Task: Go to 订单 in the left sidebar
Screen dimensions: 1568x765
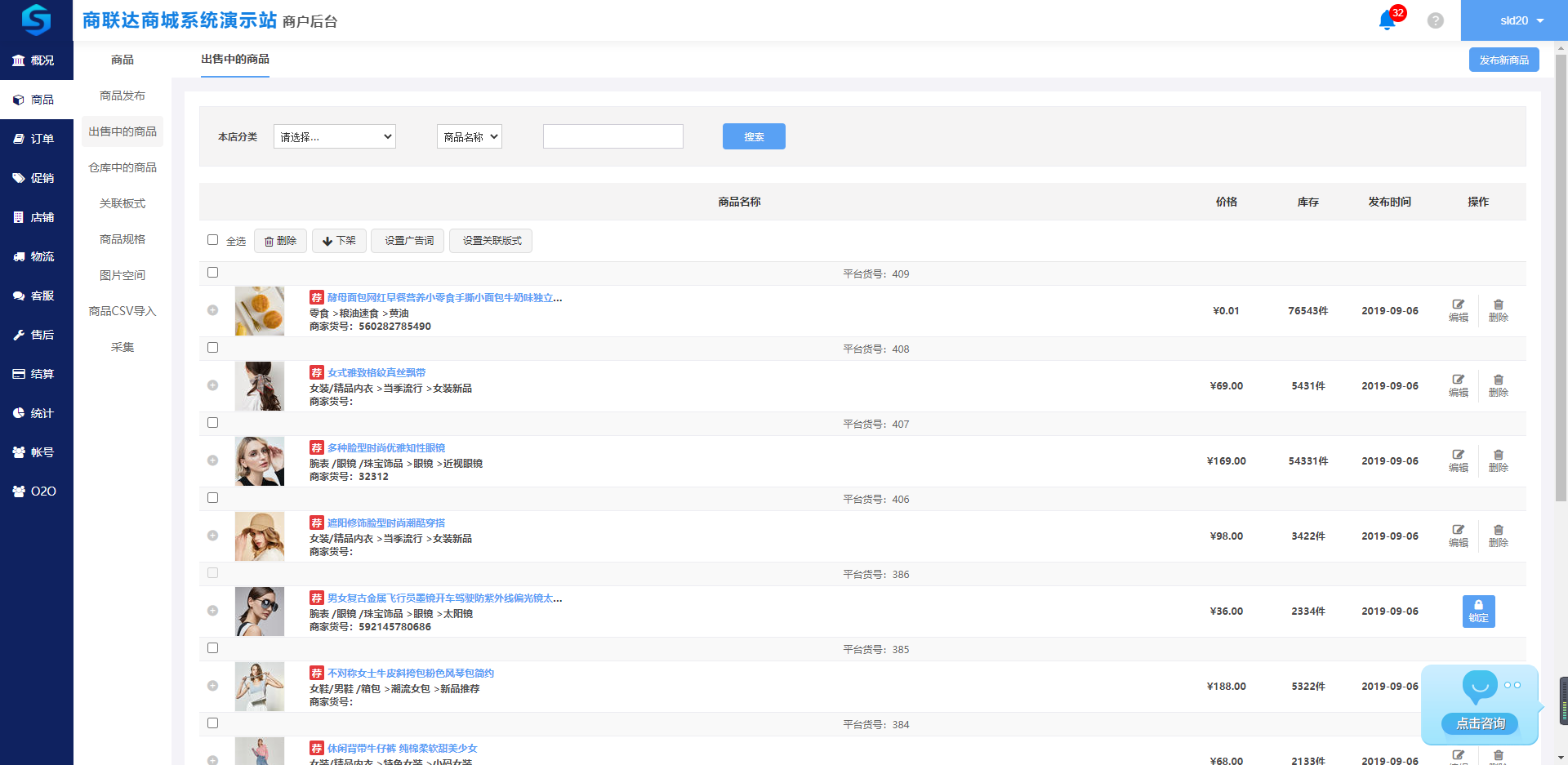Action: coord(37,139)
